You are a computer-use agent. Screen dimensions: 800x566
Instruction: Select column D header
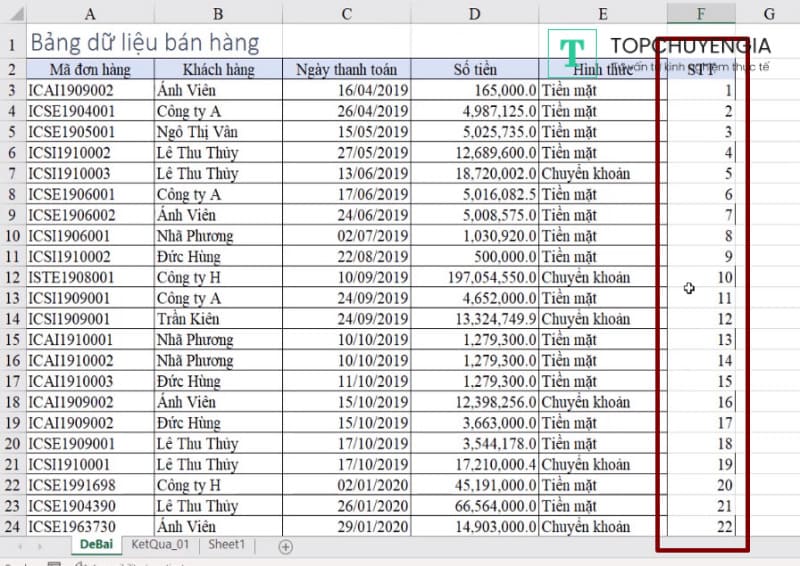tap(474, 13)
